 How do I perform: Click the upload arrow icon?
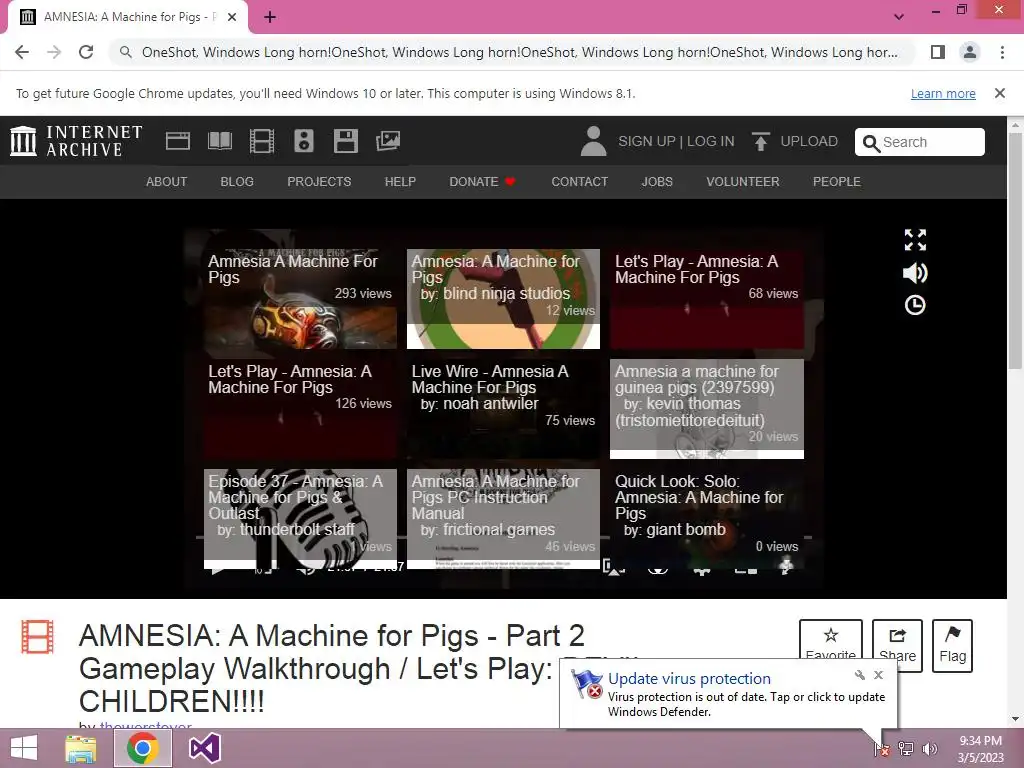760,141
